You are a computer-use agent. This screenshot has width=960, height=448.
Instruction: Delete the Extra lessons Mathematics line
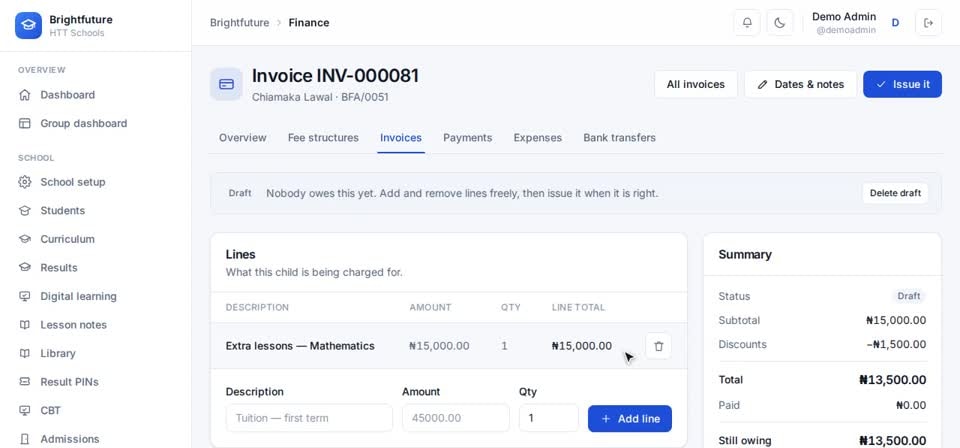[658, 346]
